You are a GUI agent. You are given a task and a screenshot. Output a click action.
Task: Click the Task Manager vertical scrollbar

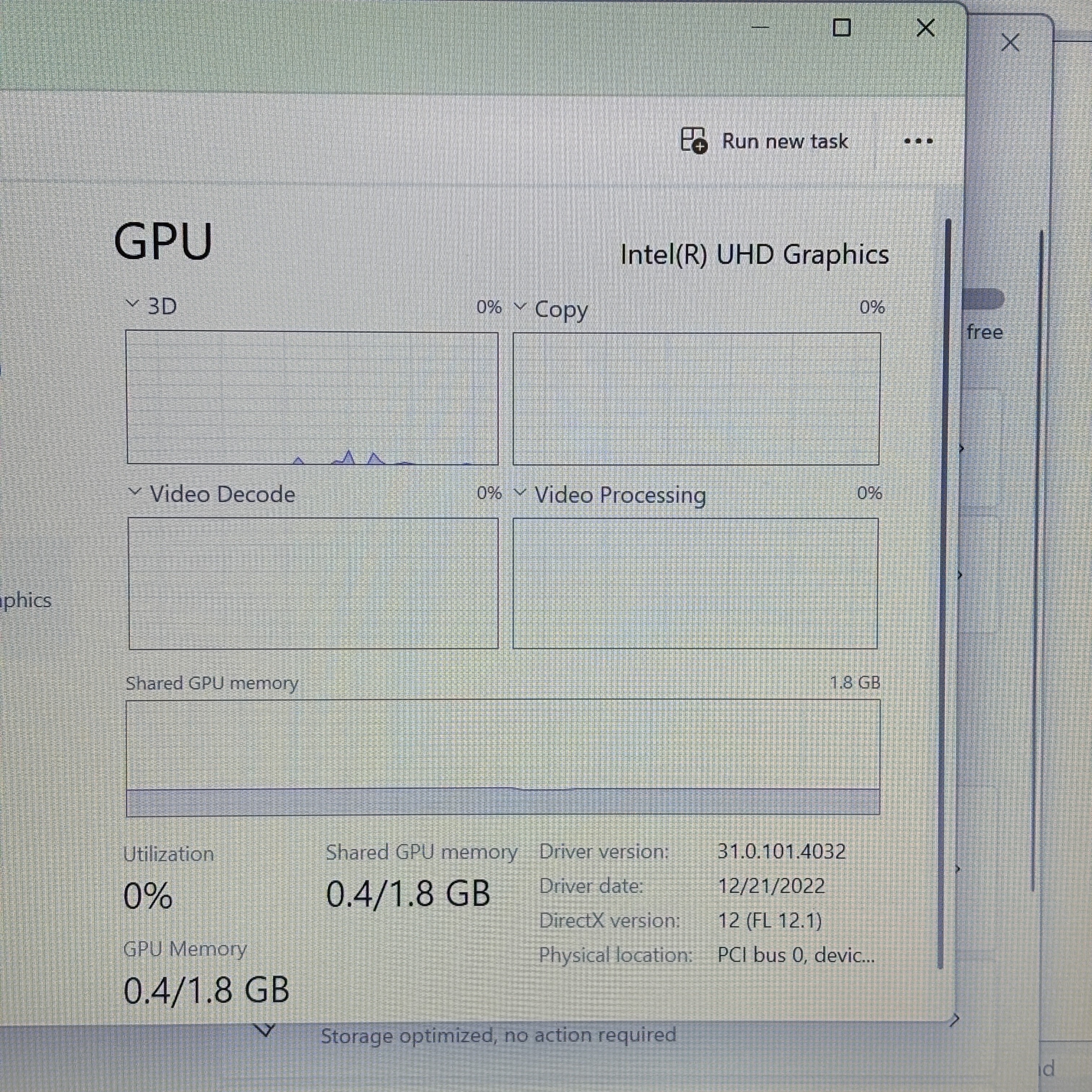coord(944,593)
